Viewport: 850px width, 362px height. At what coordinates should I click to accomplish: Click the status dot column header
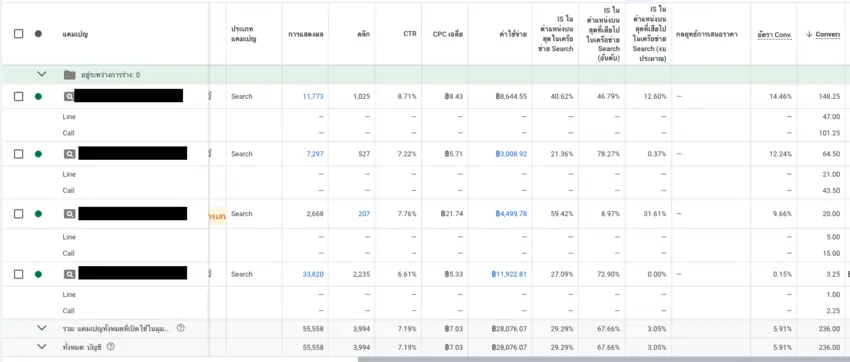tap(38, 34)
